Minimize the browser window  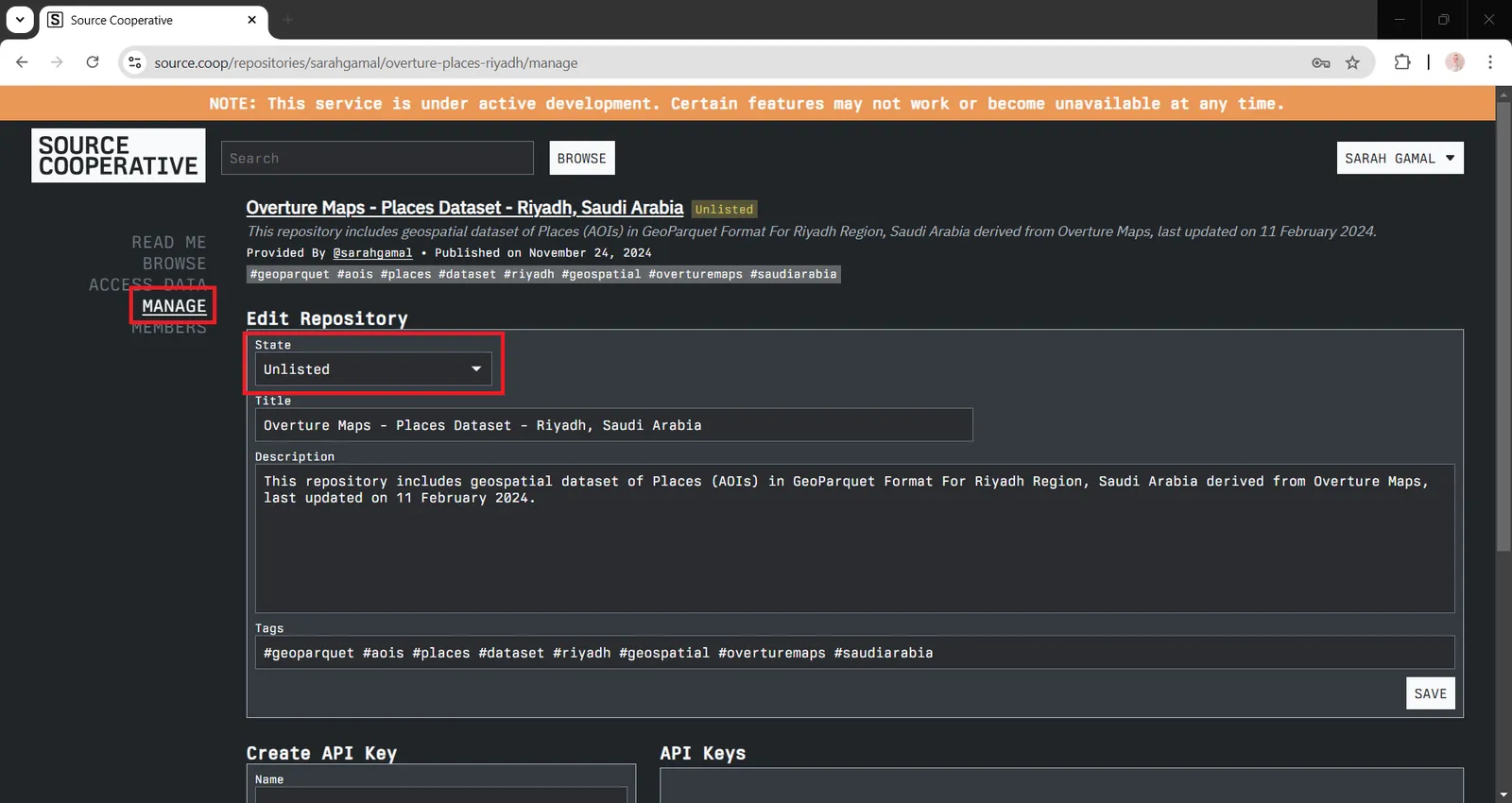[x=1400, y=20]
